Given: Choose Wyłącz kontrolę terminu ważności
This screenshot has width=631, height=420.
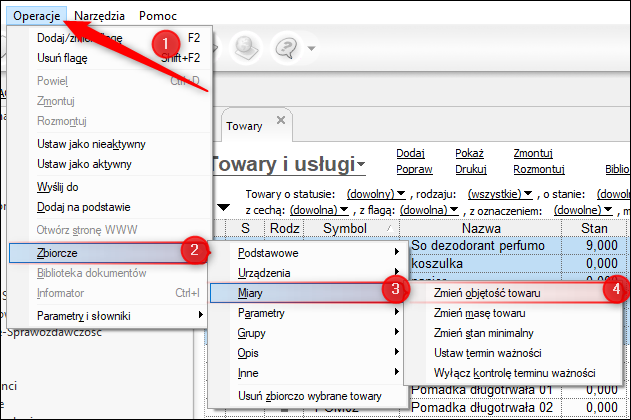Looking at the screenshot, I should (514, 373).
